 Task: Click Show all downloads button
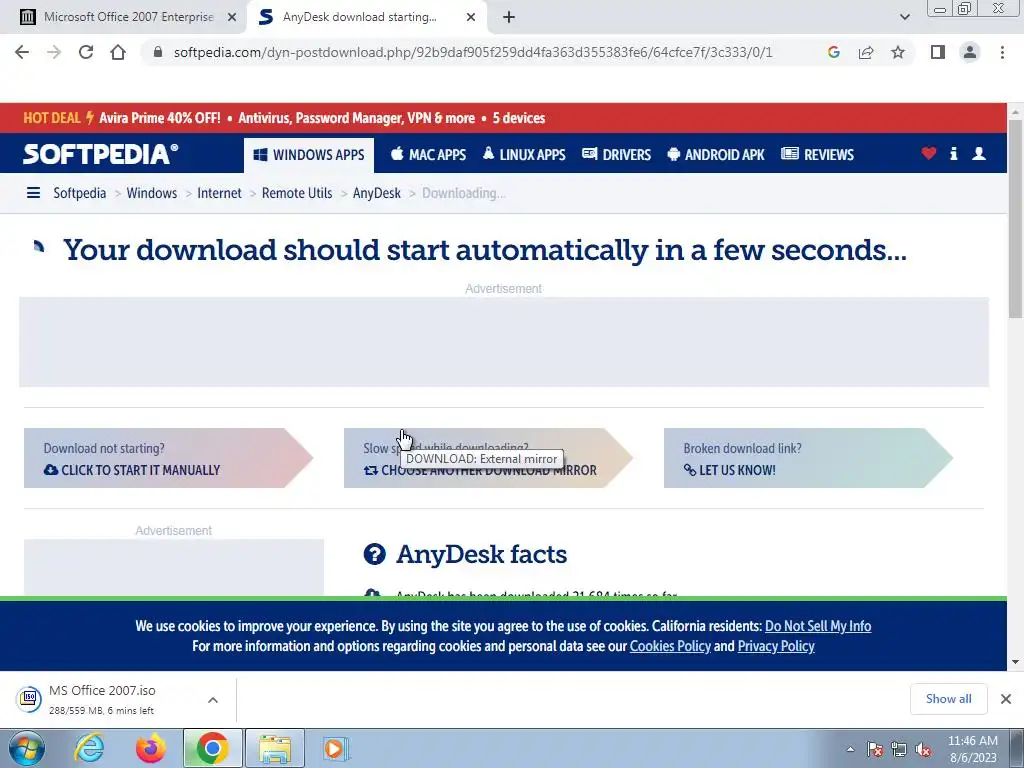point(948,699)
